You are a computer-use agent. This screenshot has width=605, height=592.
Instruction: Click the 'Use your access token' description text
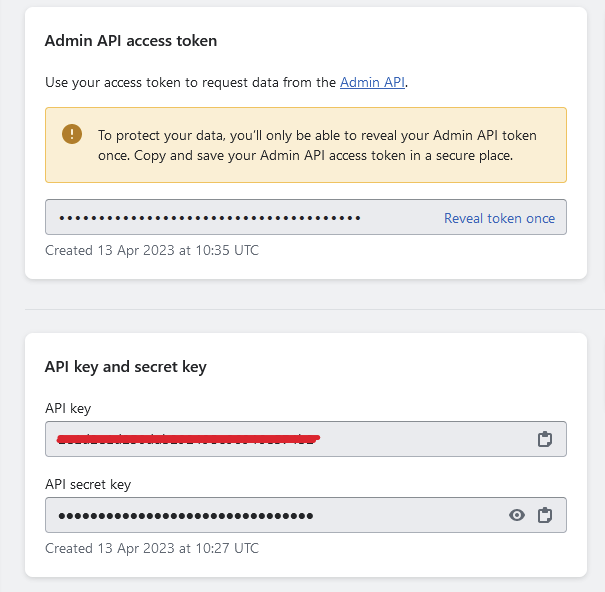(226, 82)
